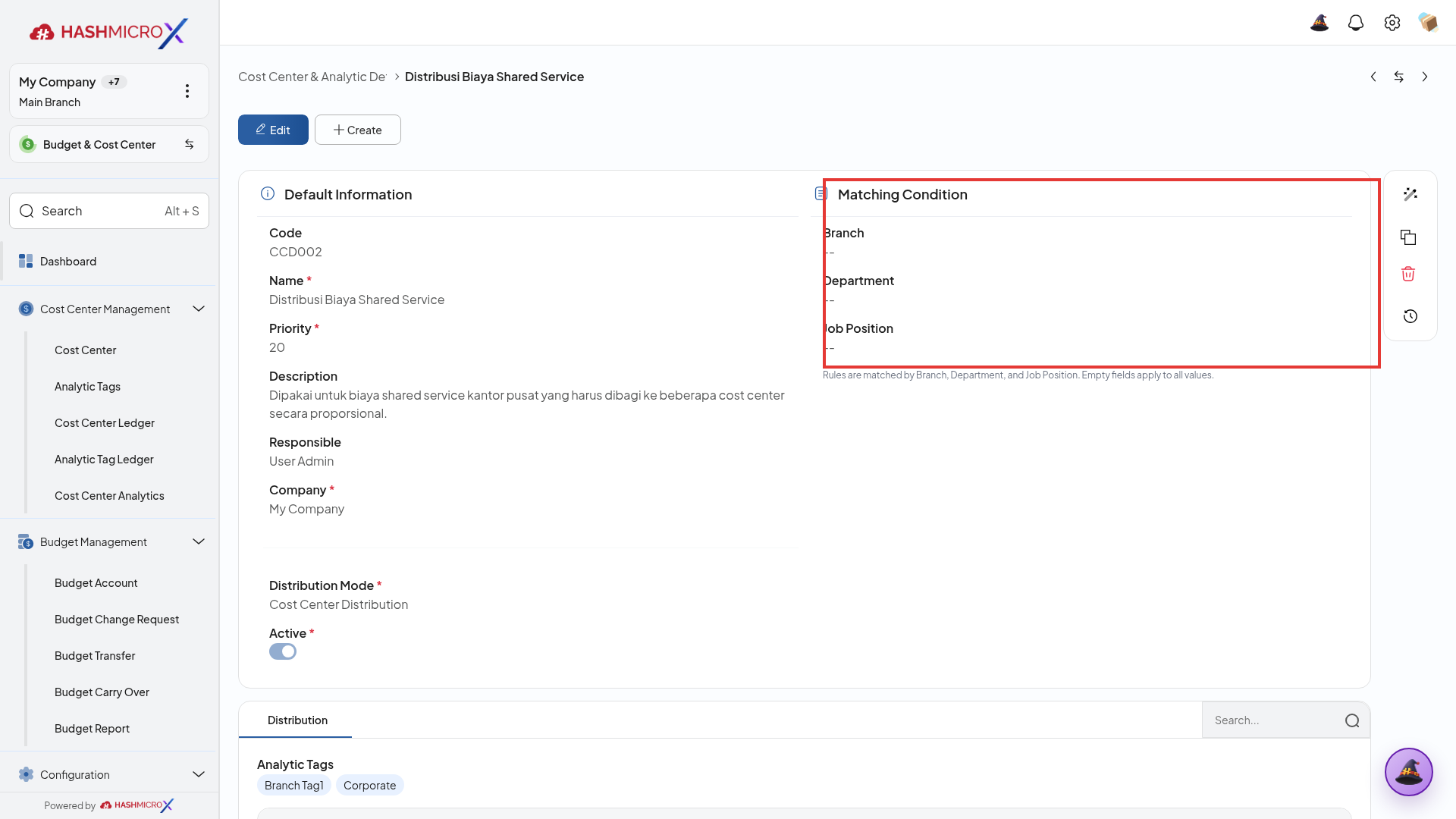Open Budget Report menu link
Image resolution: width=1456 pixels, height=819 pixels.
tap(92, 729)
